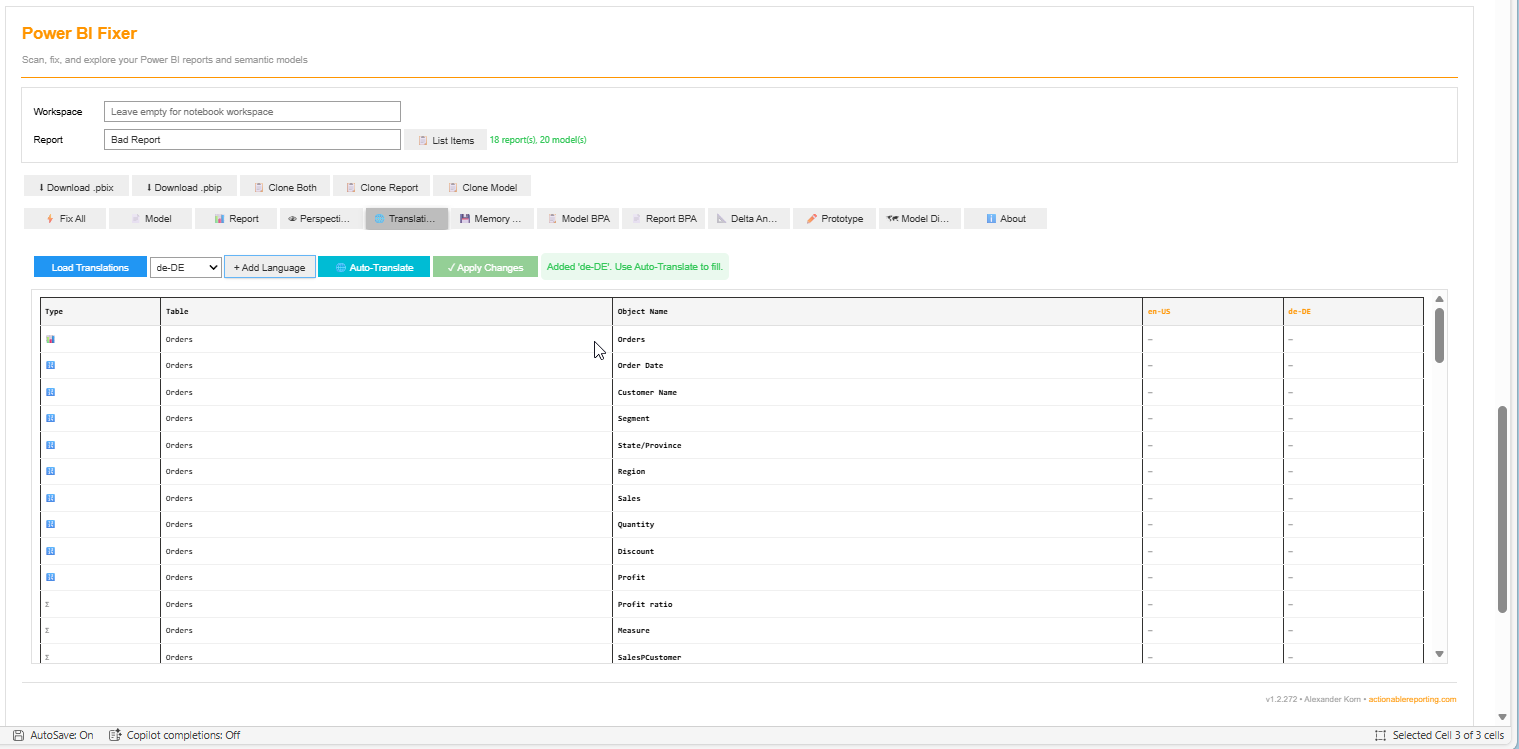Run Fix All using the lightning icon
This screenshot has height=749, width=1519.
tap(64, 218)
